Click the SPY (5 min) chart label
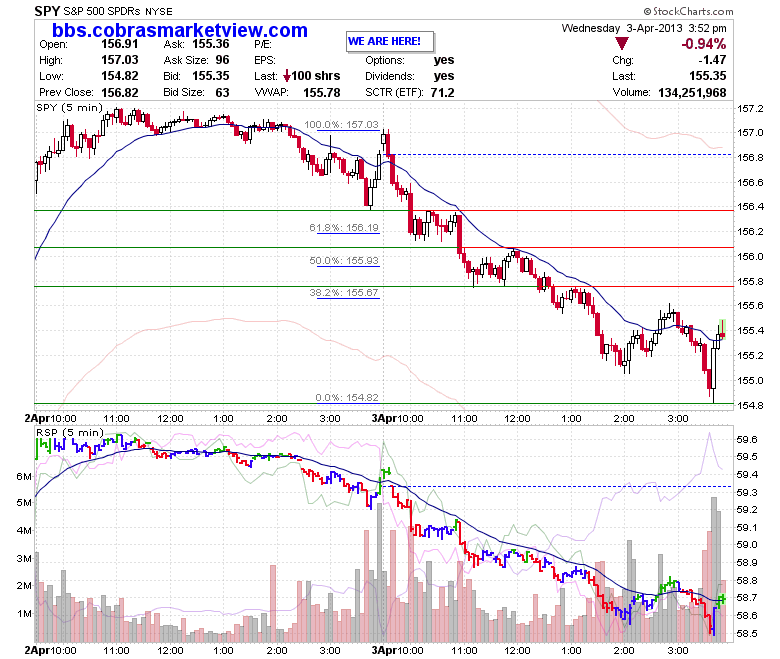Viewport: 780px width, 659px height. 69,107
